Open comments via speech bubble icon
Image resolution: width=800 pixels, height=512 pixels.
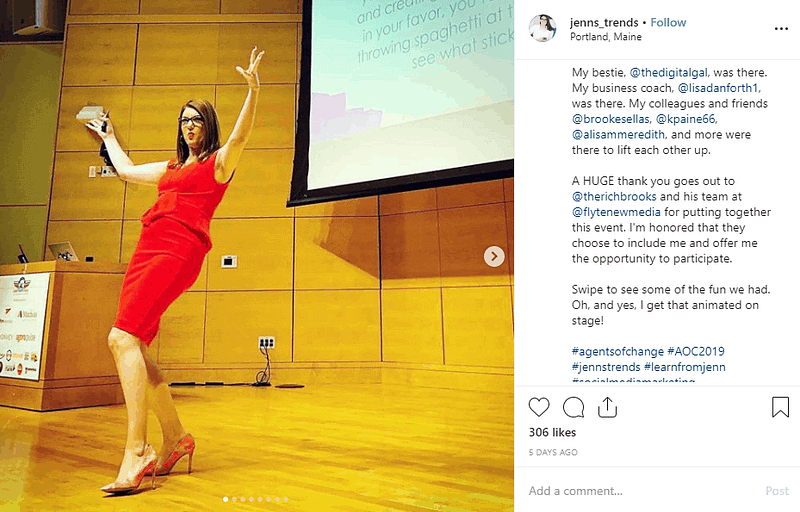(x=573, y=407)
